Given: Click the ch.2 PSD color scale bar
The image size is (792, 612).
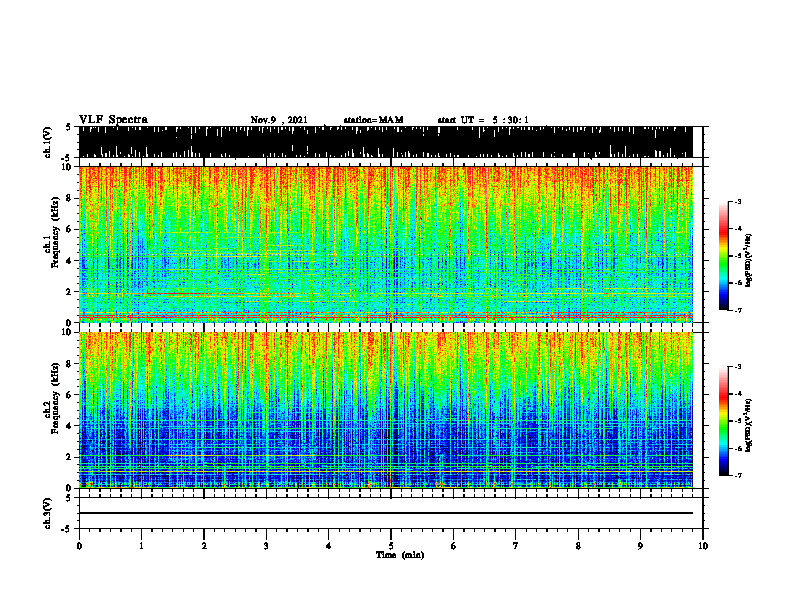Looking at the screenshot, I should [x=723, y=421].
